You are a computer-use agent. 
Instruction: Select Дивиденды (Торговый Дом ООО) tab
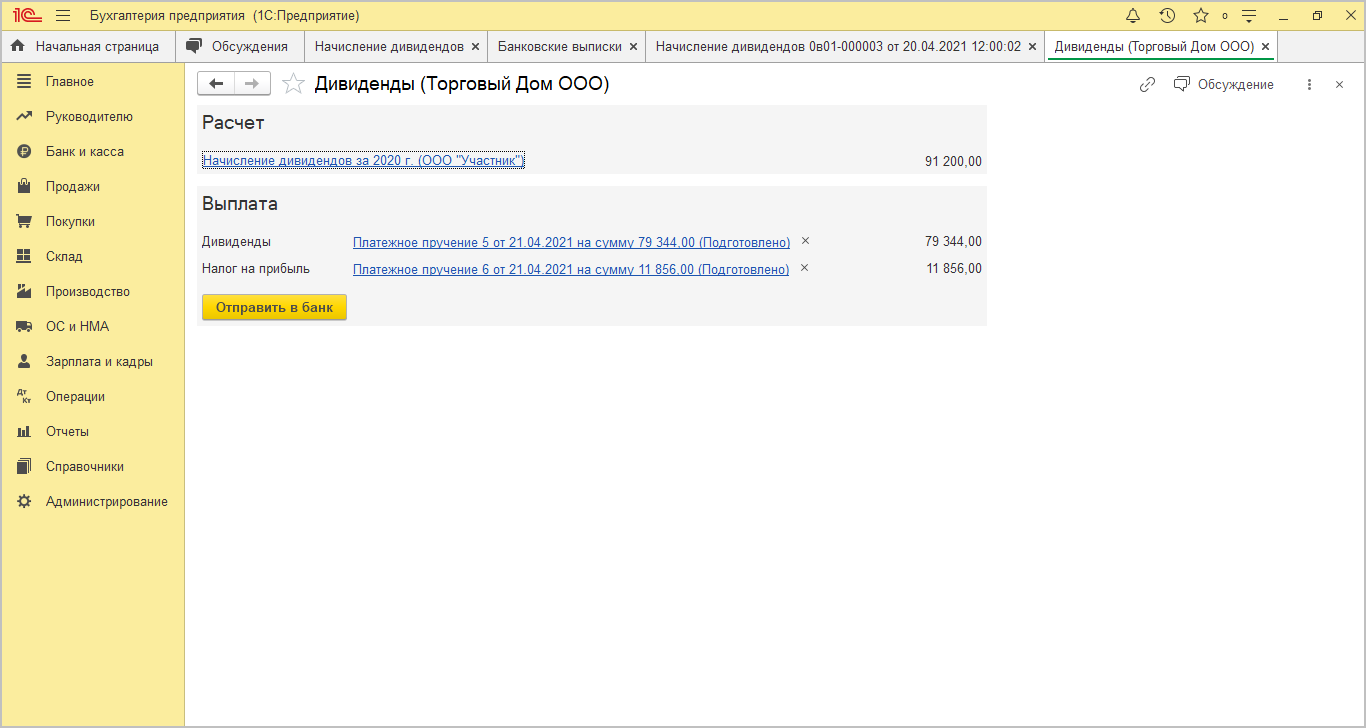1154,47
